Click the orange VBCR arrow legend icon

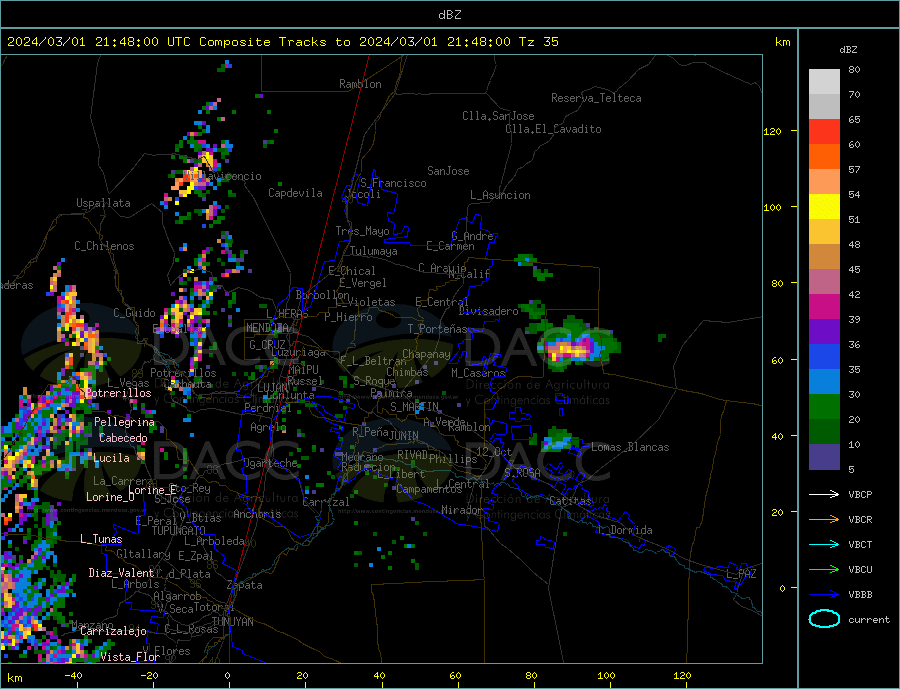(824, 520)
